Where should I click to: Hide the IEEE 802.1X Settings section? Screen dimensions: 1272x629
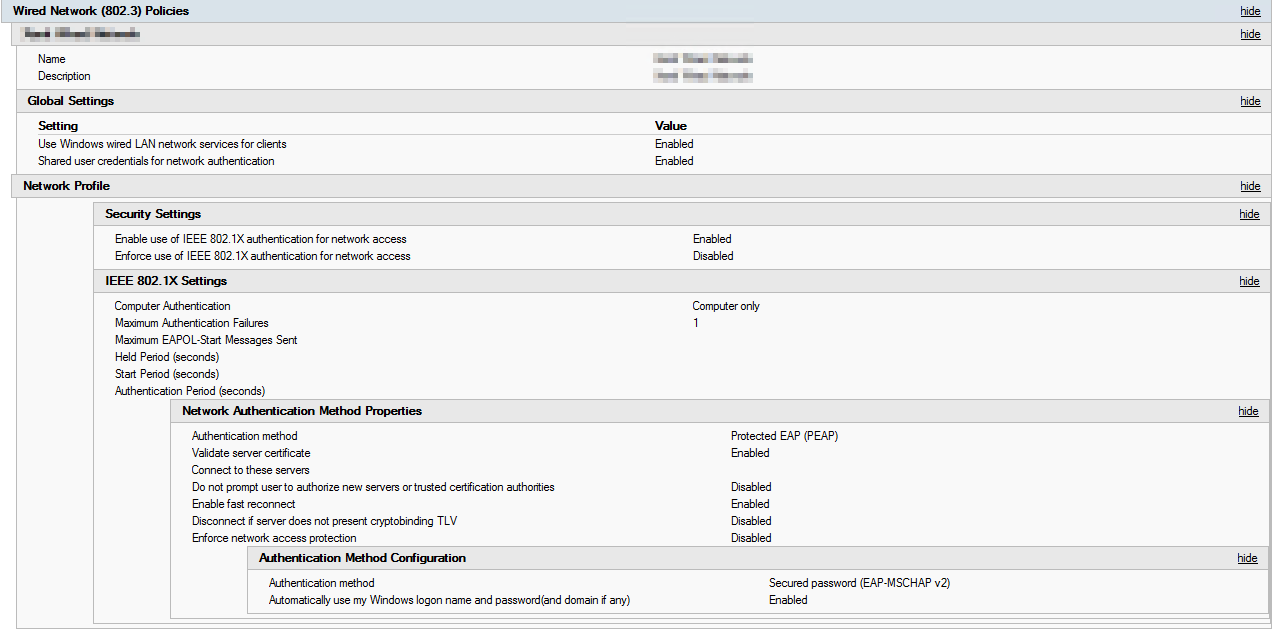pos(1249,281)
